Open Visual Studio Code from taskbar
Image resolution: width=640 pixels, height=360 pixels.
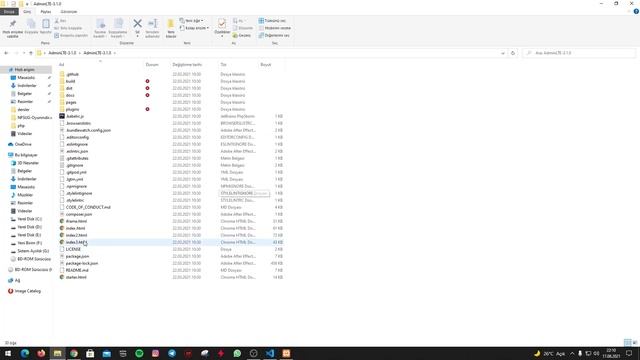point(270,353)
